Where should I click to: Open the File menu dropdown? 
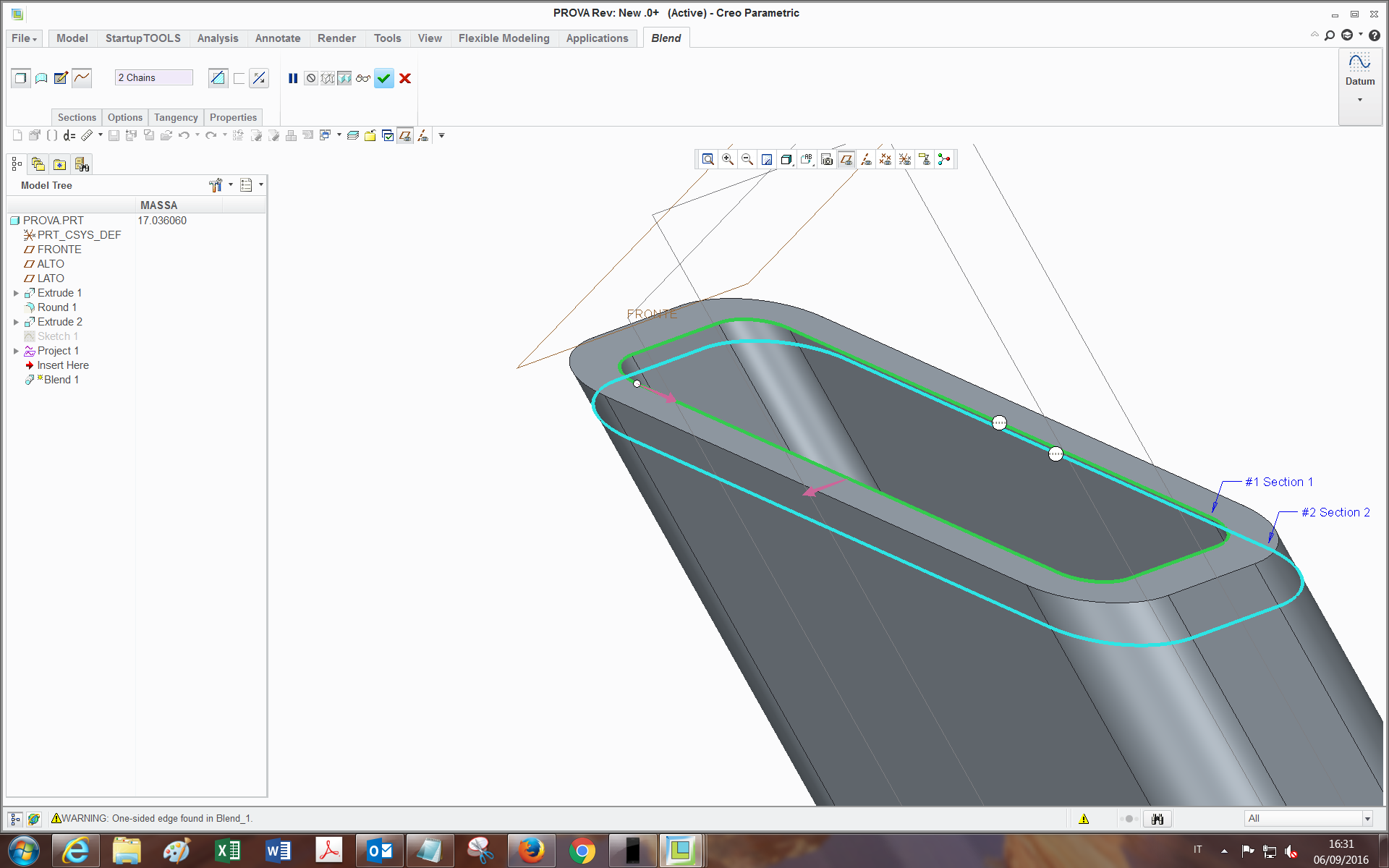point(24,38)
